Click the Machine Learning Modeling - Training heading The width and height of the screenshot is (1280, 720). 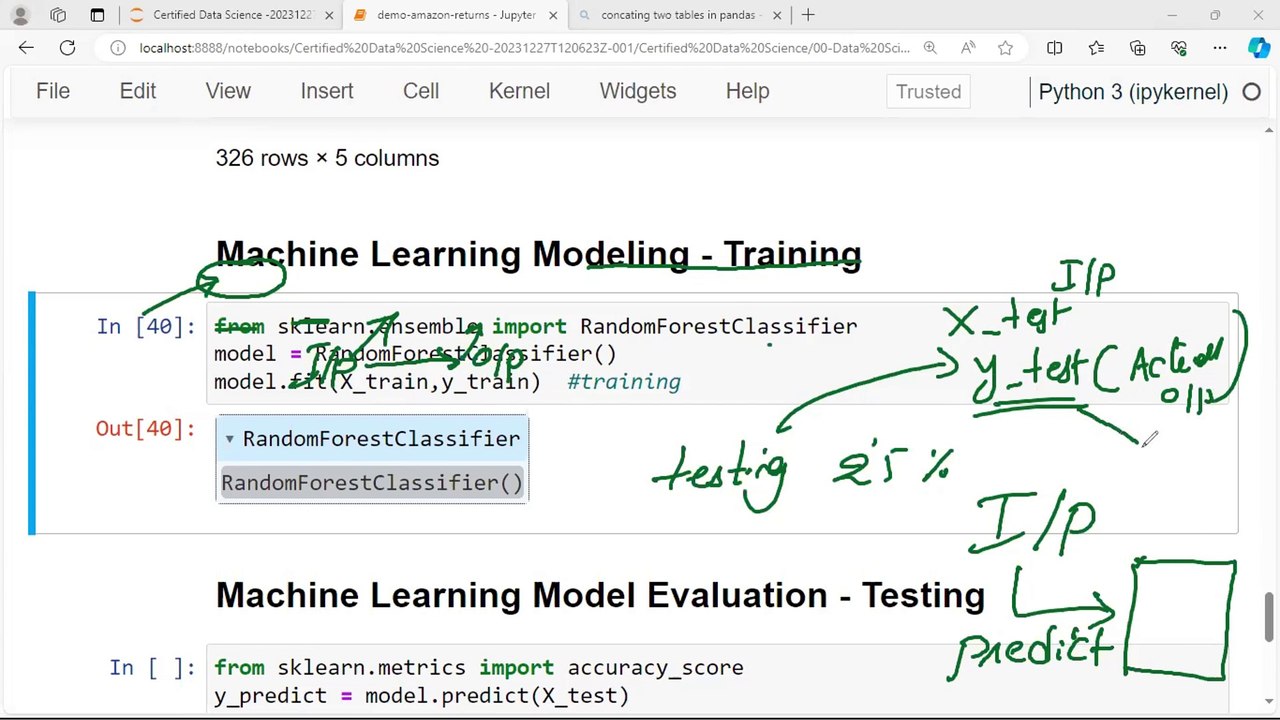click(538, 254)
